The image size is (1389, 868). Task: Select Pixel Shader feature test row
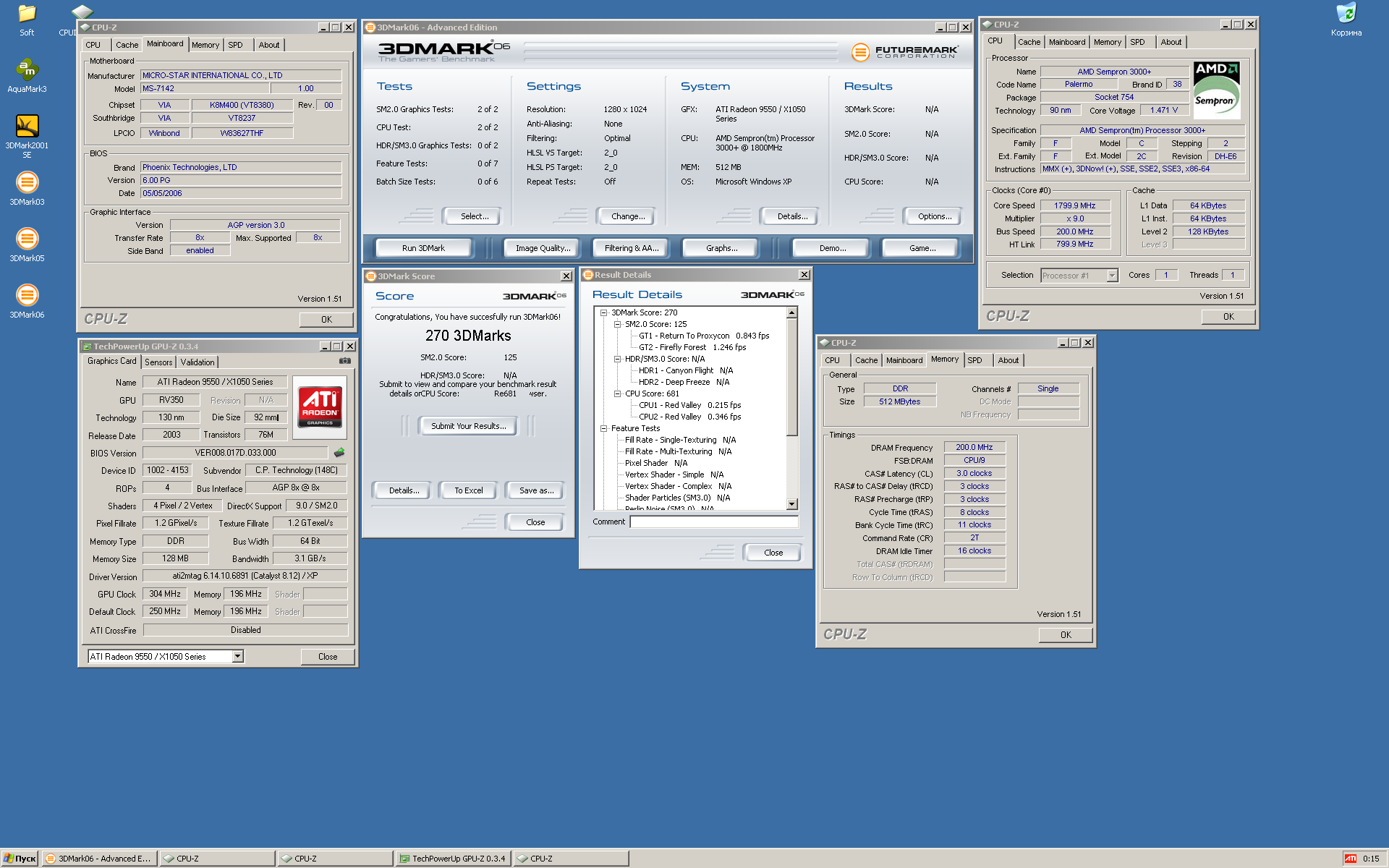click(x=656, y=464)
